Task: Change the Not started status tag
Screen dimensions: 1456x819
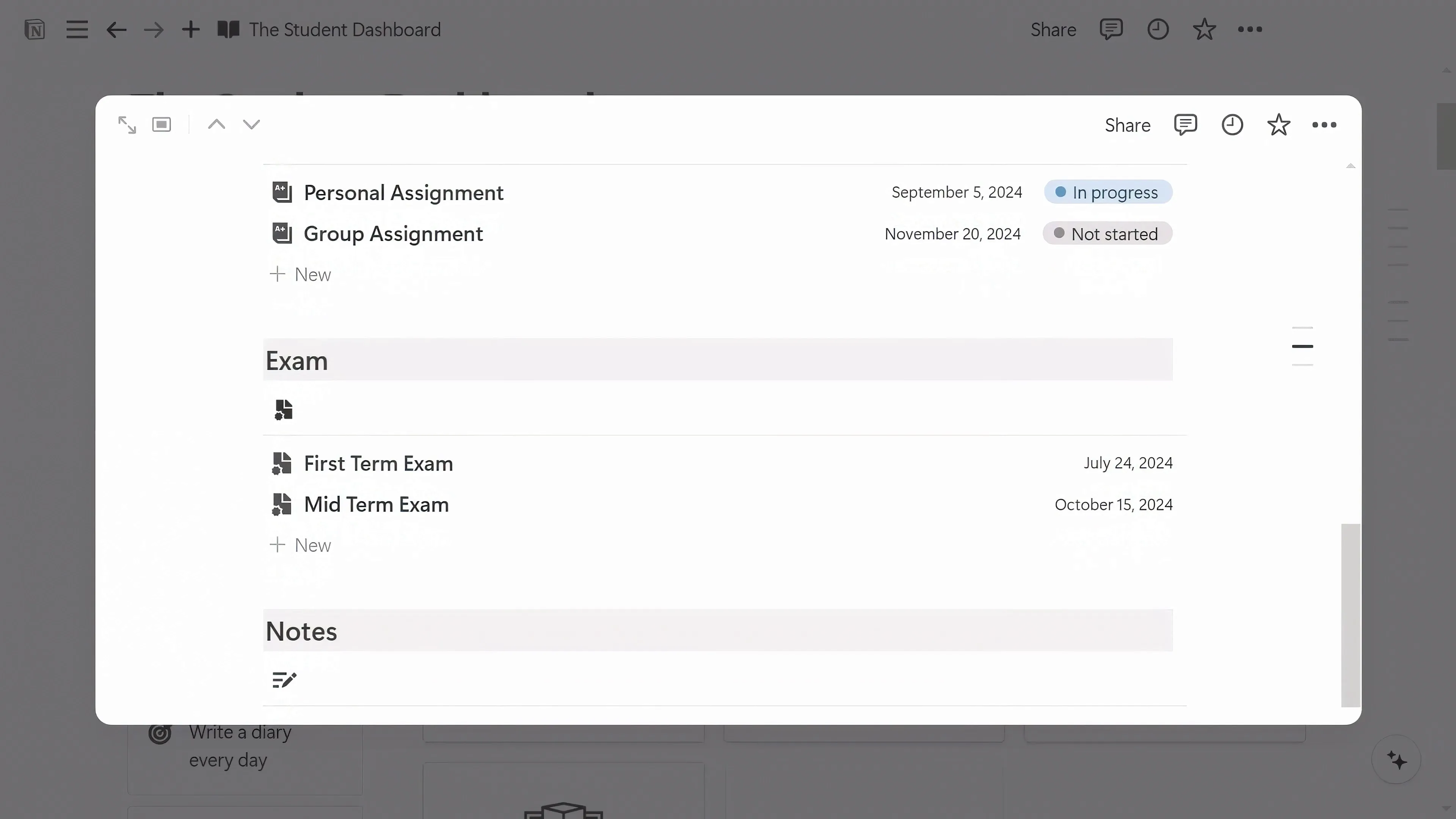Action: click(x=1107, y=234)
